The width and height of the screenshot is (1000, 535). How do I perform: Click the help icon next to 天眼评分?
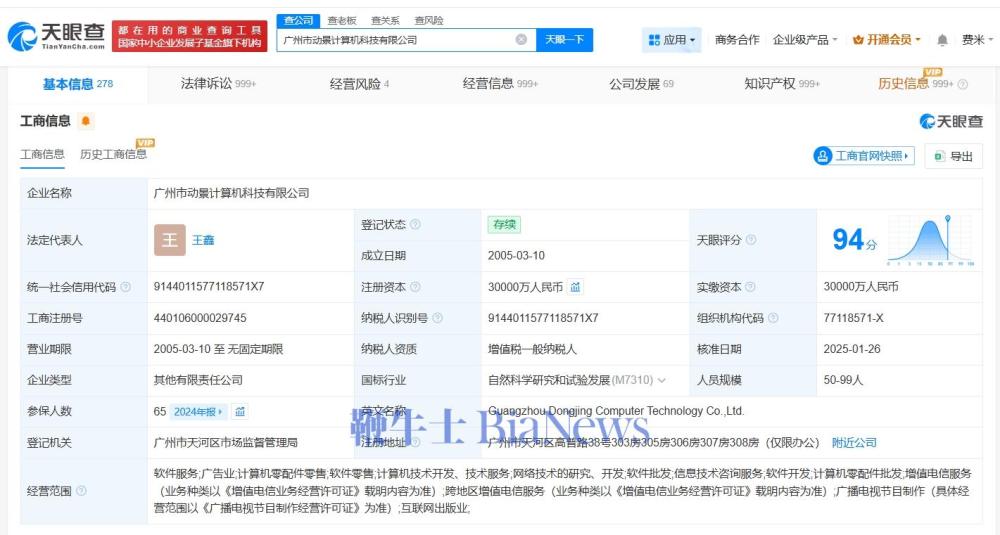click(x=751, y=240)
